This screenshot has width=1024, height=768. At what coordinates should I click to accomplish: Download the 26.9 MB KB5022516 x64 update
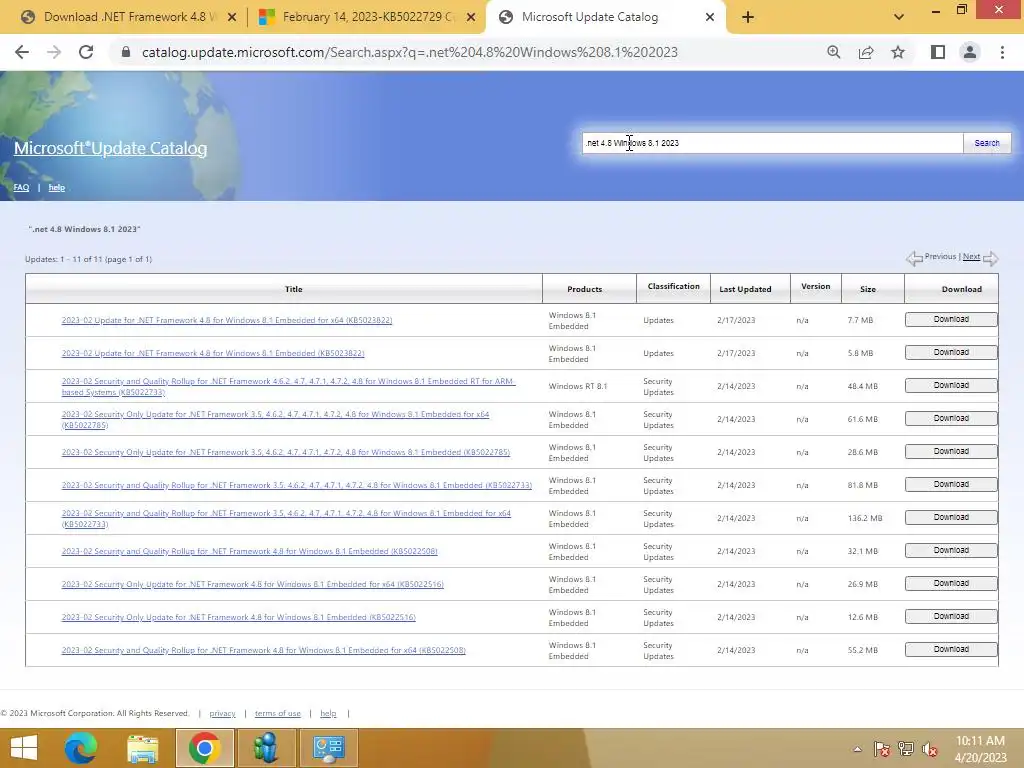pyautogui.click(x=951, y=583)
